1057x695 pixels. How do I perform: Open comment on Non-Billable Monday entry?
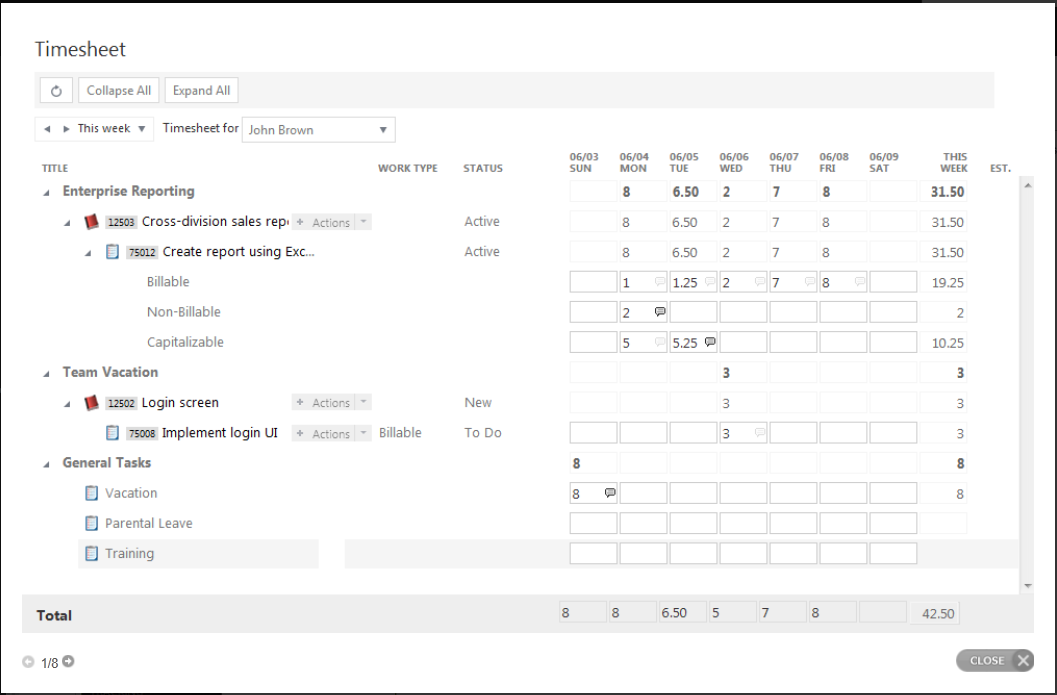tap(659, 312)
